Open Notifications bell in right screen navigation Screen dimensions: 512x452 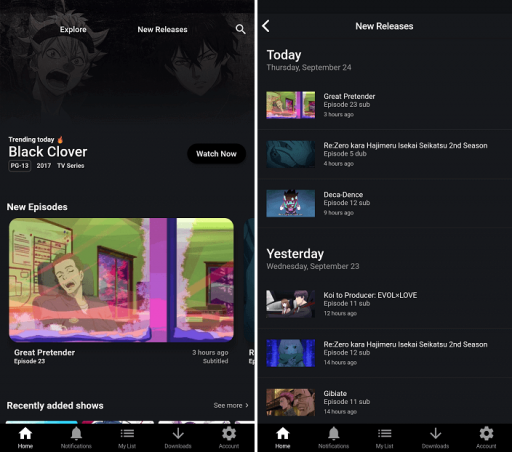pyautogui.click(x=334, y=434)
